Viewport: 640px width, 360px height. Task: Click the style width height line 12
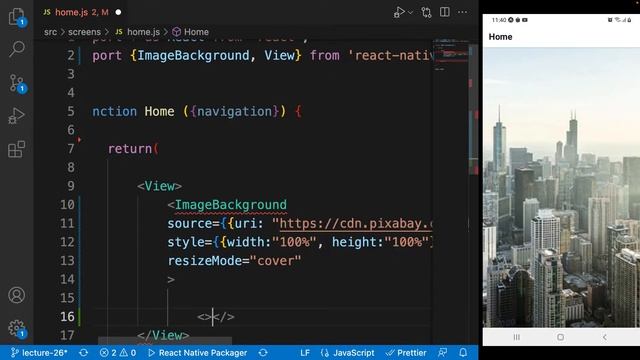click(x=300, y=242)
